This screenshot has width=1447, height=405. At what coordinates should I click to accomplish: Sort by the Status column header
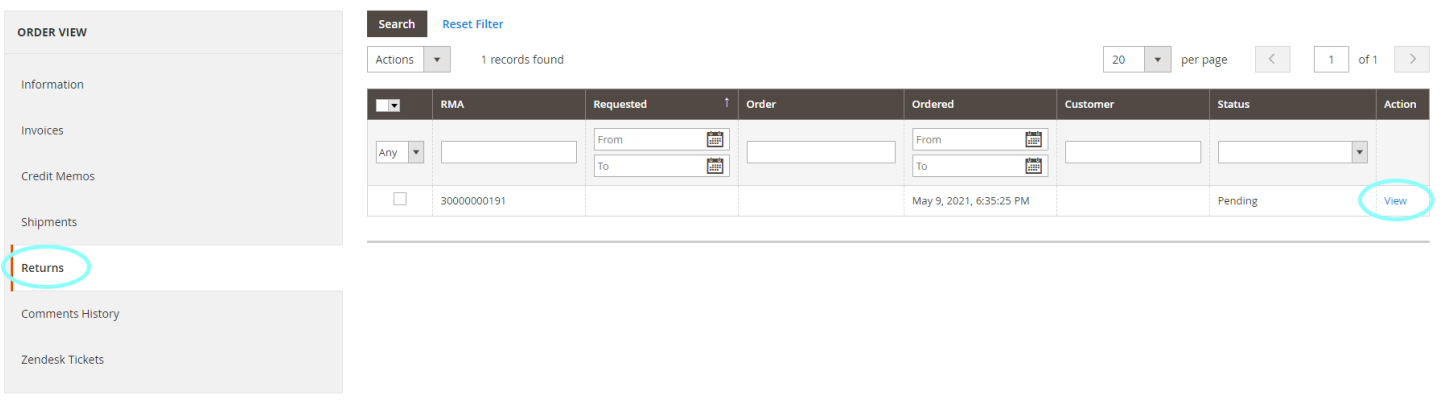click(x=1293, y=104)
